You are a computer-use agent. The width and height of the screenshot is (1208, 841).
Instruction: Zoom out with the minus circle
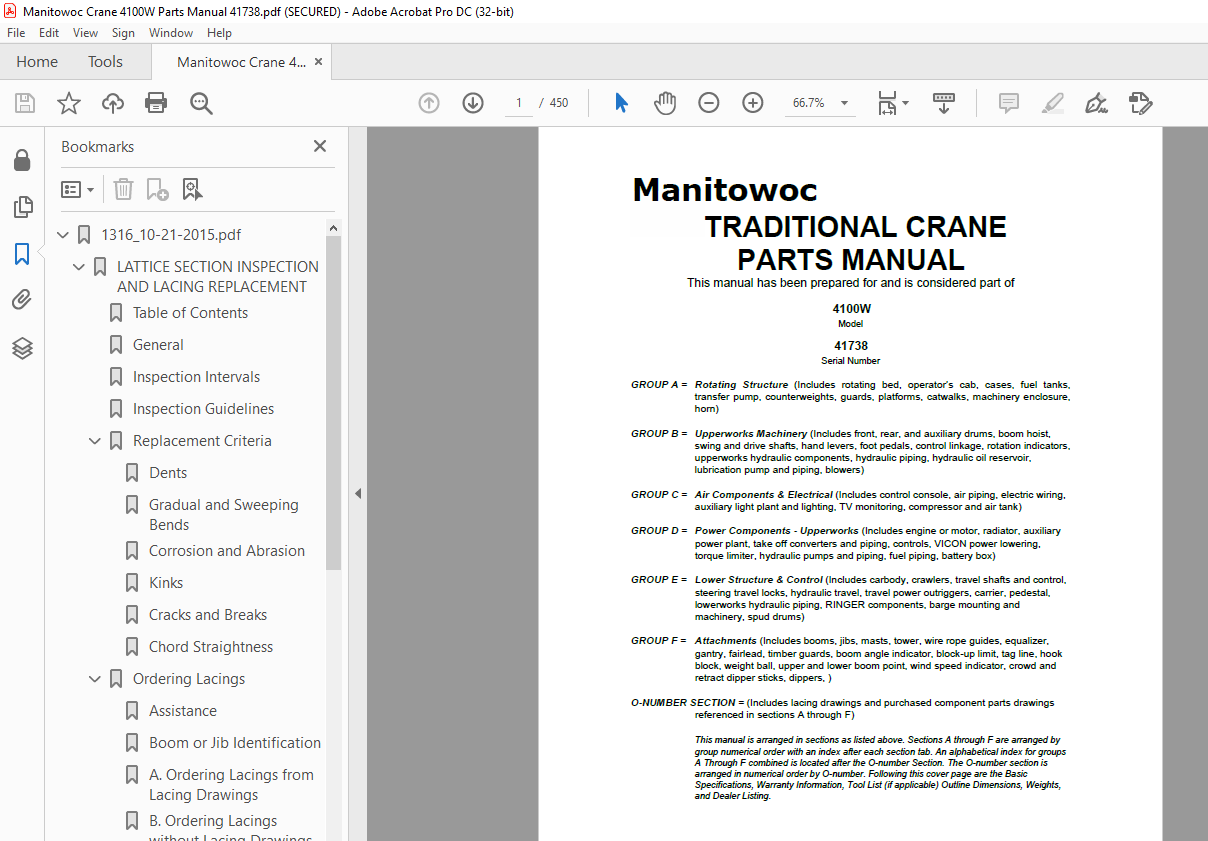click(x=709, y=103)
